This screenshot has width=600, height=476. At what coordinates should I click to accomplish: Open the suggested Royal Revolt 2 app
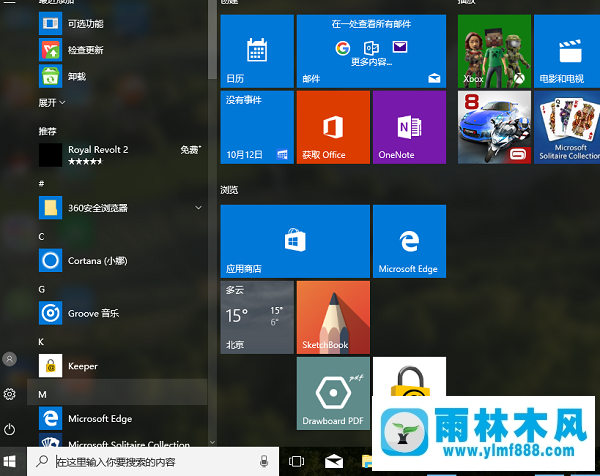pyautogui.click(x=117, y=155)
